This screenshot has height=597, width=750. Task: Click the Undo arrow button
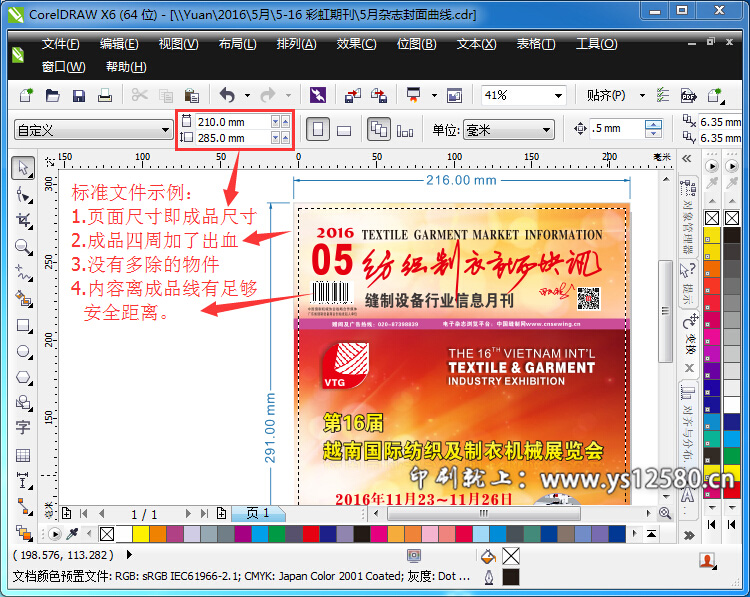click(x=227, y=96)
